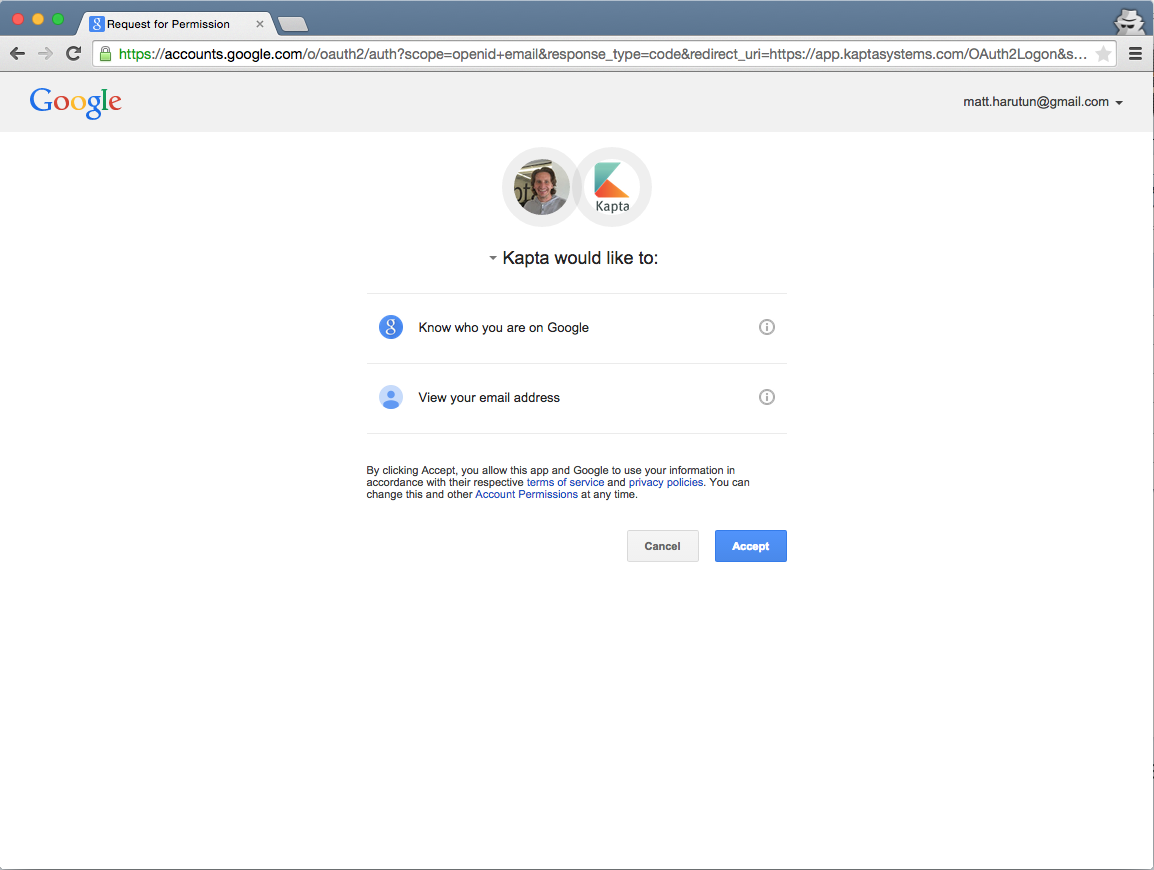Click the browser forward arrow

pos(45,53)
